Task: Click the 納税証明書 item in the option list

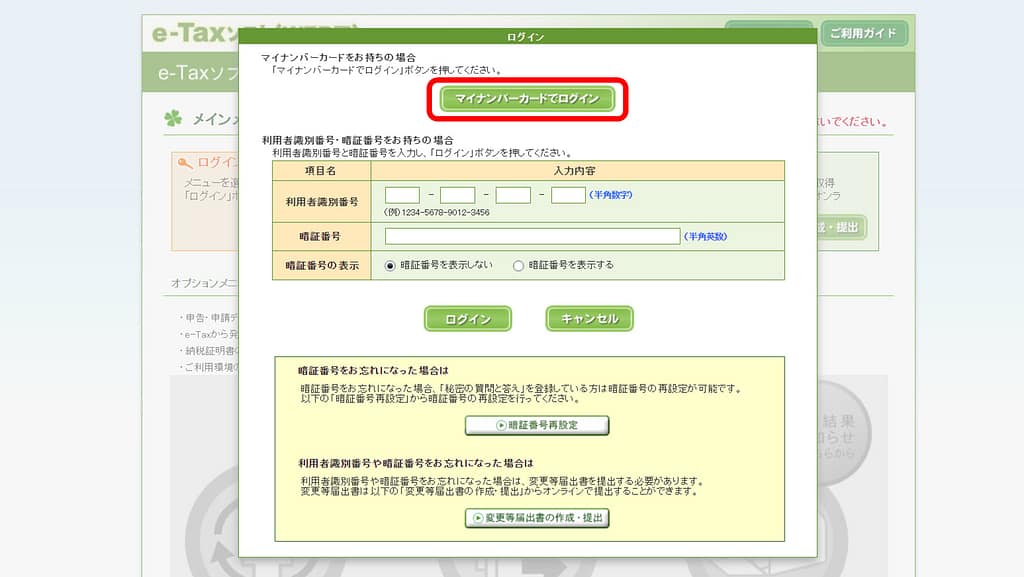Action: [207, 351]
